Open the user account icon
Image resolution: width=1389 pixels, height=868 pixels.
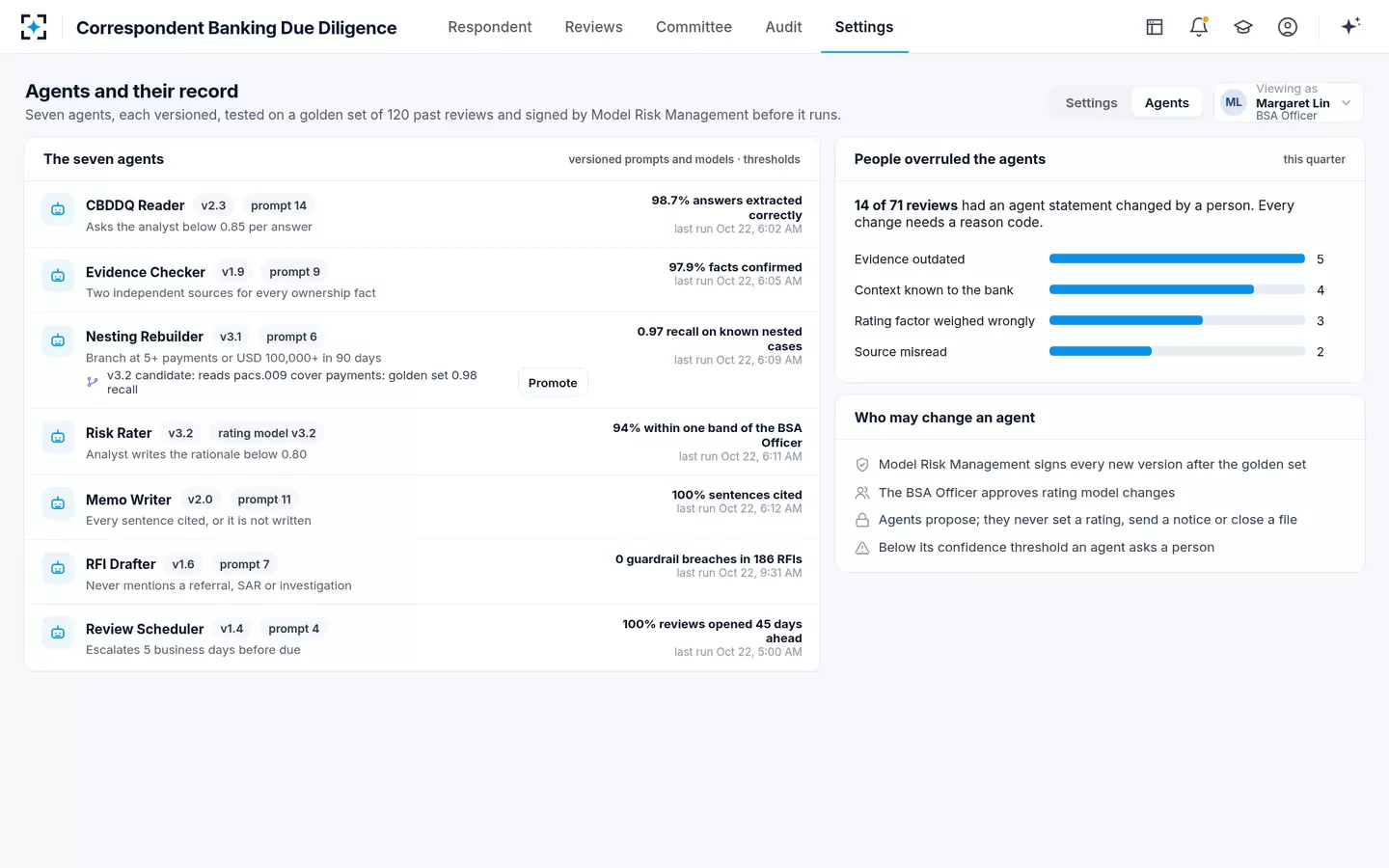click(x=1288, y=27)
